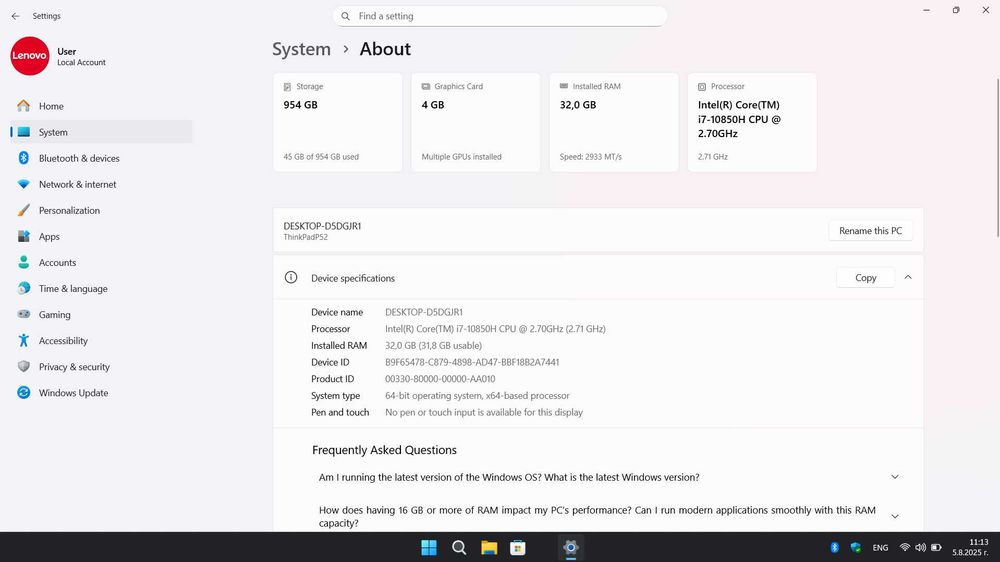Open Network & internet settings
The width and height of the screenshot is (1000, 562).
pyautogui.click(x=101, y=184)
